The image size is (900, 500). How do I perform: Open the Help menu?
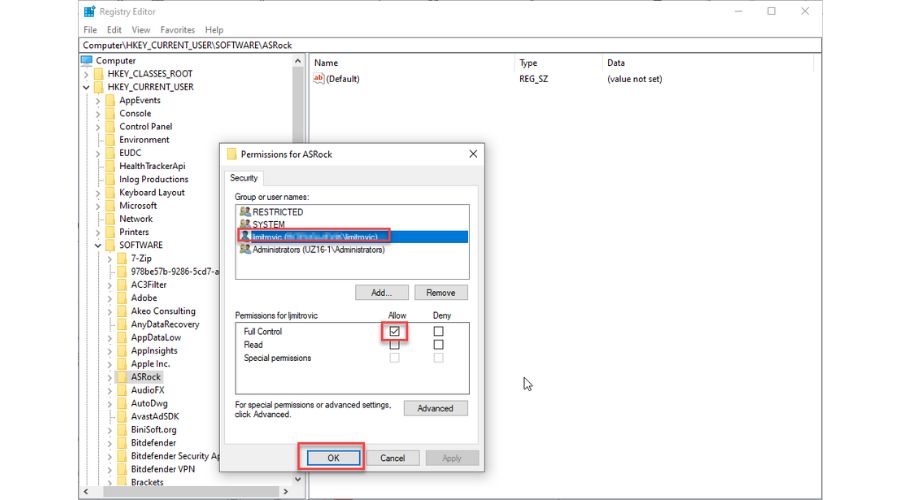point(214,30)
